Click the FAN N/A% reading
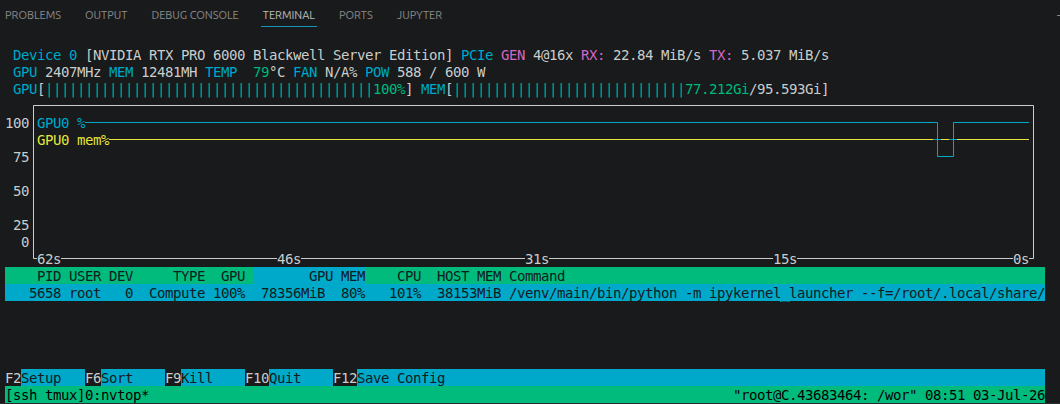This screenshot has height=404, width=1060. click(x=326, y=72)
